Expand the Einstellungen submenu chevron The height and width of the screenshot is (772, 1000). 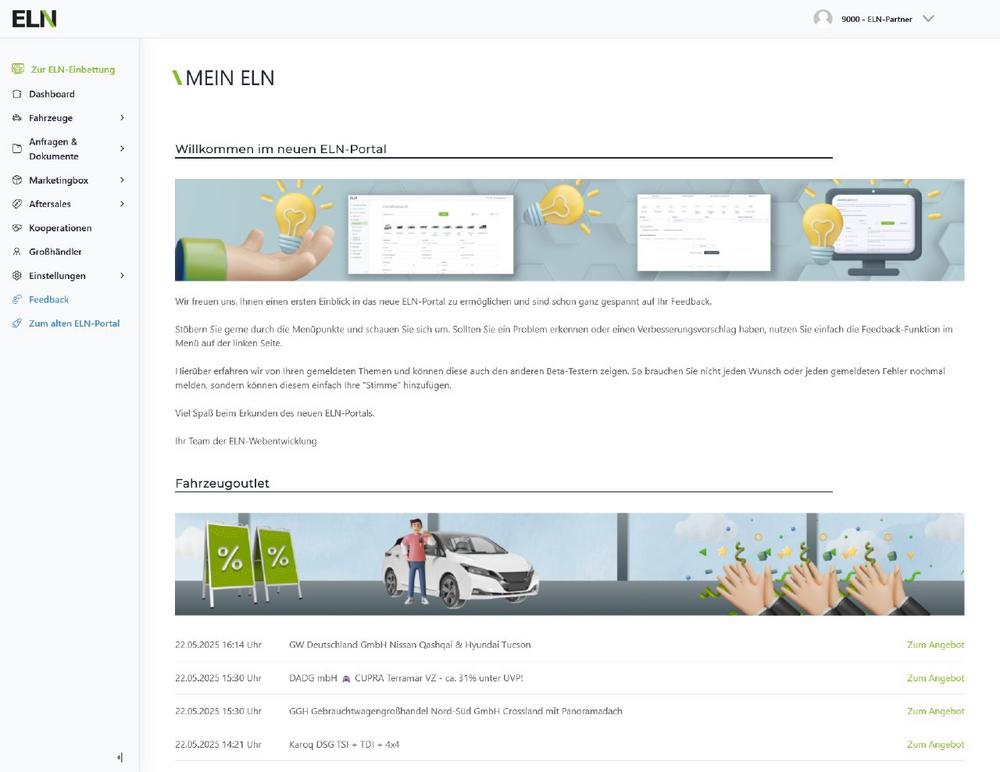coord(122,276)
